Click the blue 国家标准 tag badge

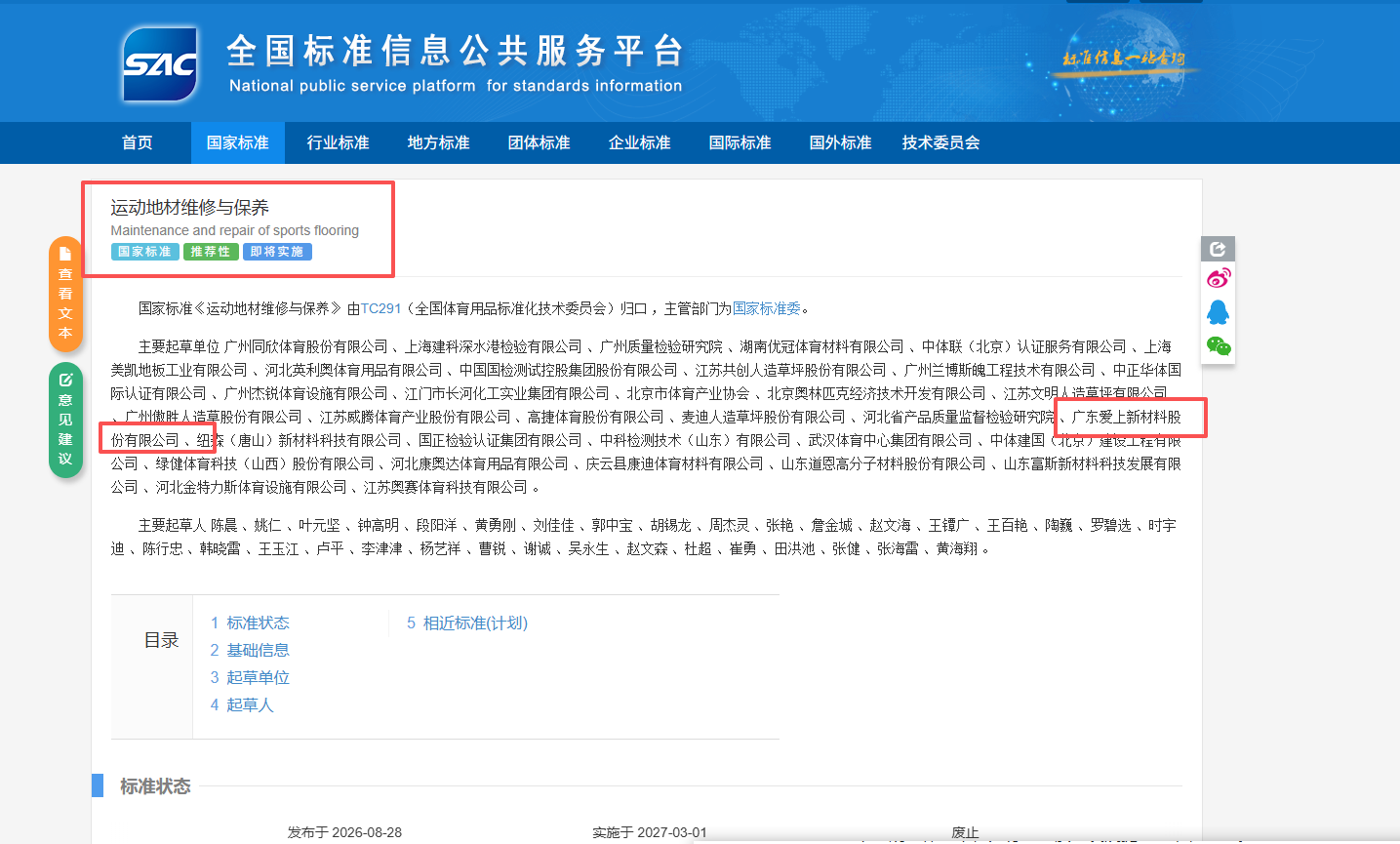coord(144,252)
